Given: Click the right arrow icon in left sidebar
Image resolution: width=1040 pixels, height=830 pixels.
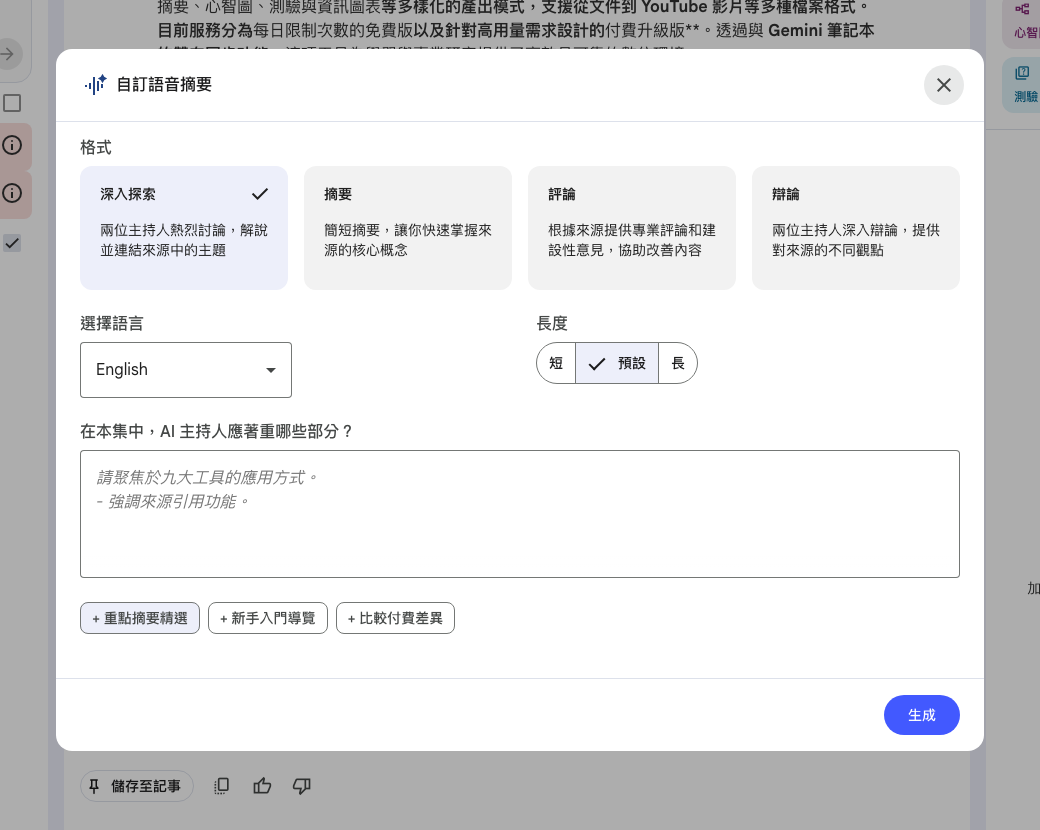Looking at the screenshot, I should click(x=8, y=54).
